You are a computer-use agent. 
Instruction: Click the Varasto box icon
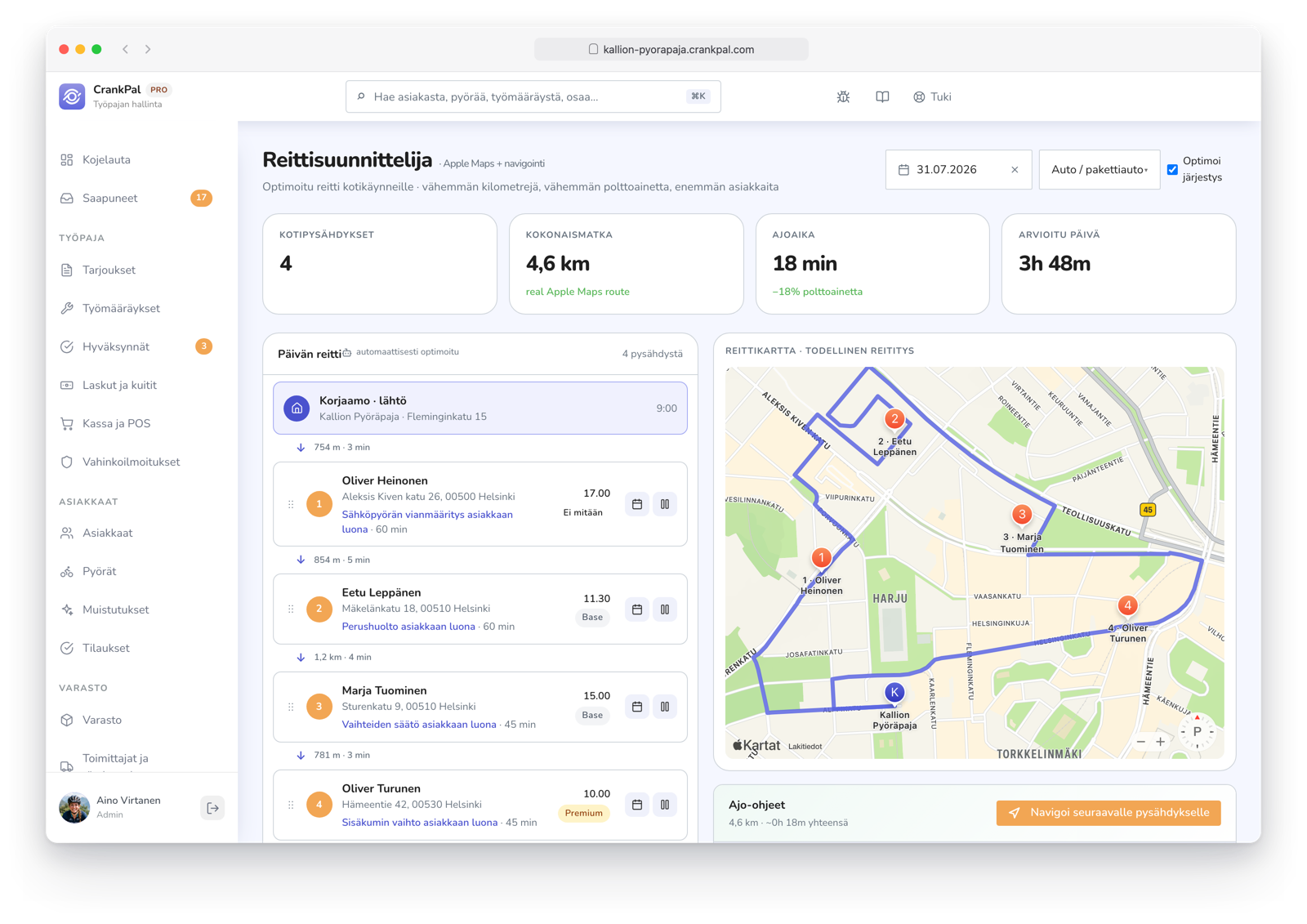67,721
